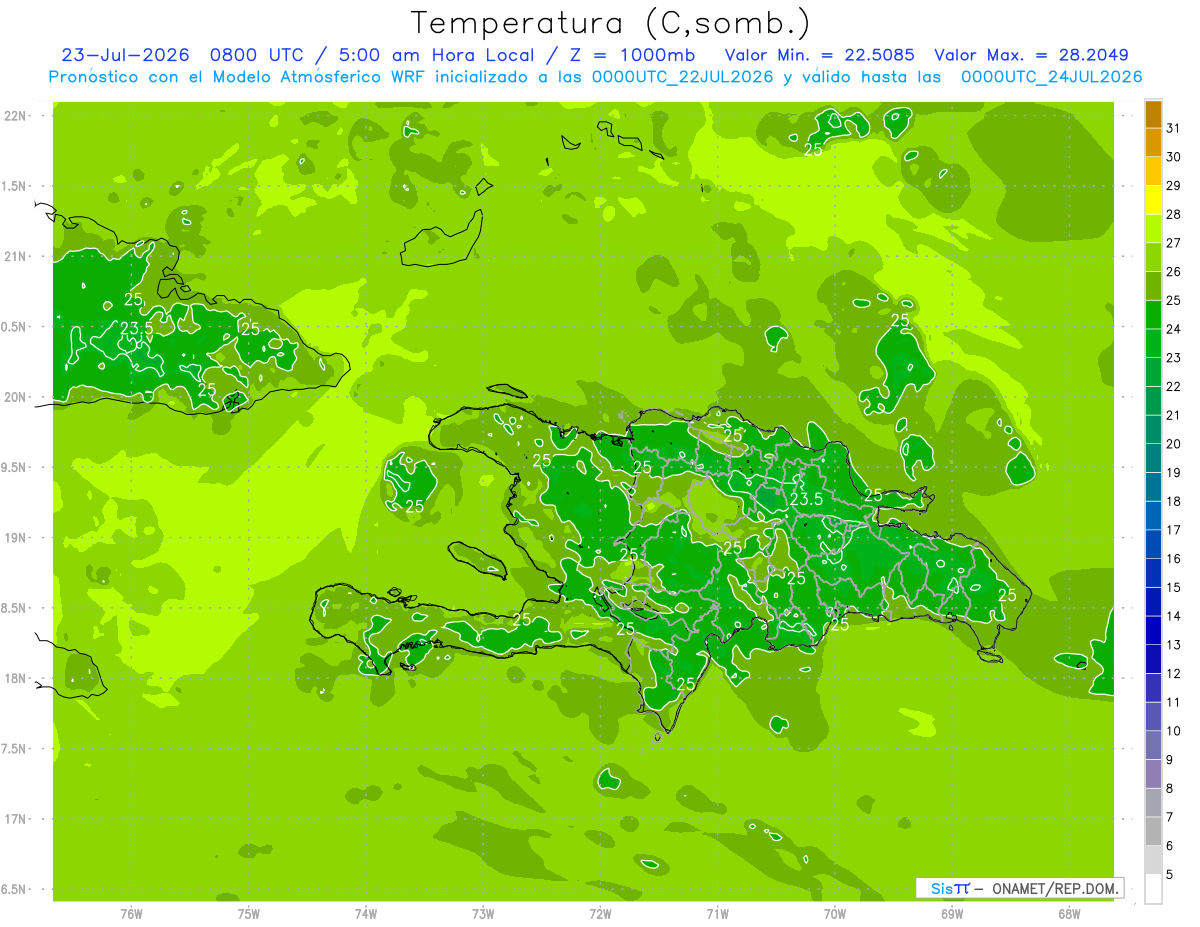Click the 76W longitude axis label

coord(131,913)
